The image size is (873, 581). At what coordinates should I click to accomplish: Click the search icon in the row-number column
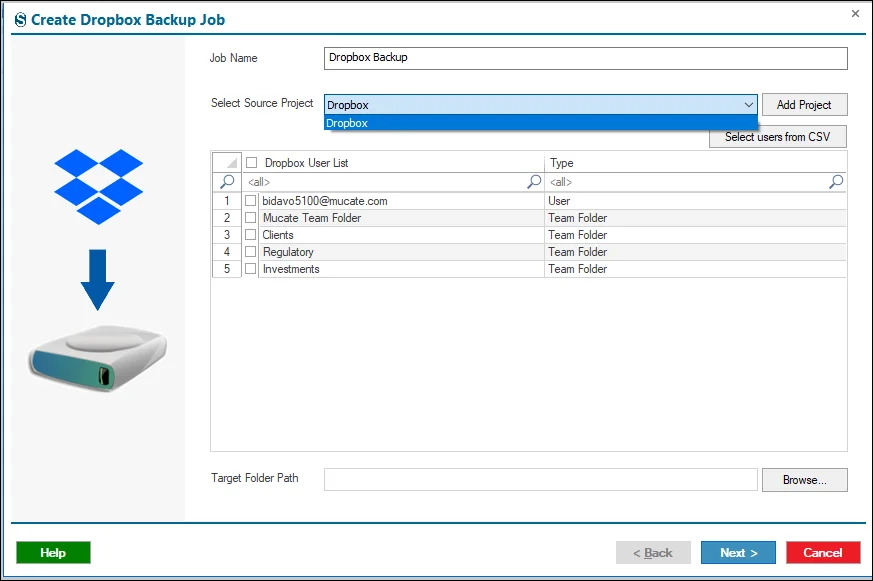pyautogui.click(x=227, y=181)
